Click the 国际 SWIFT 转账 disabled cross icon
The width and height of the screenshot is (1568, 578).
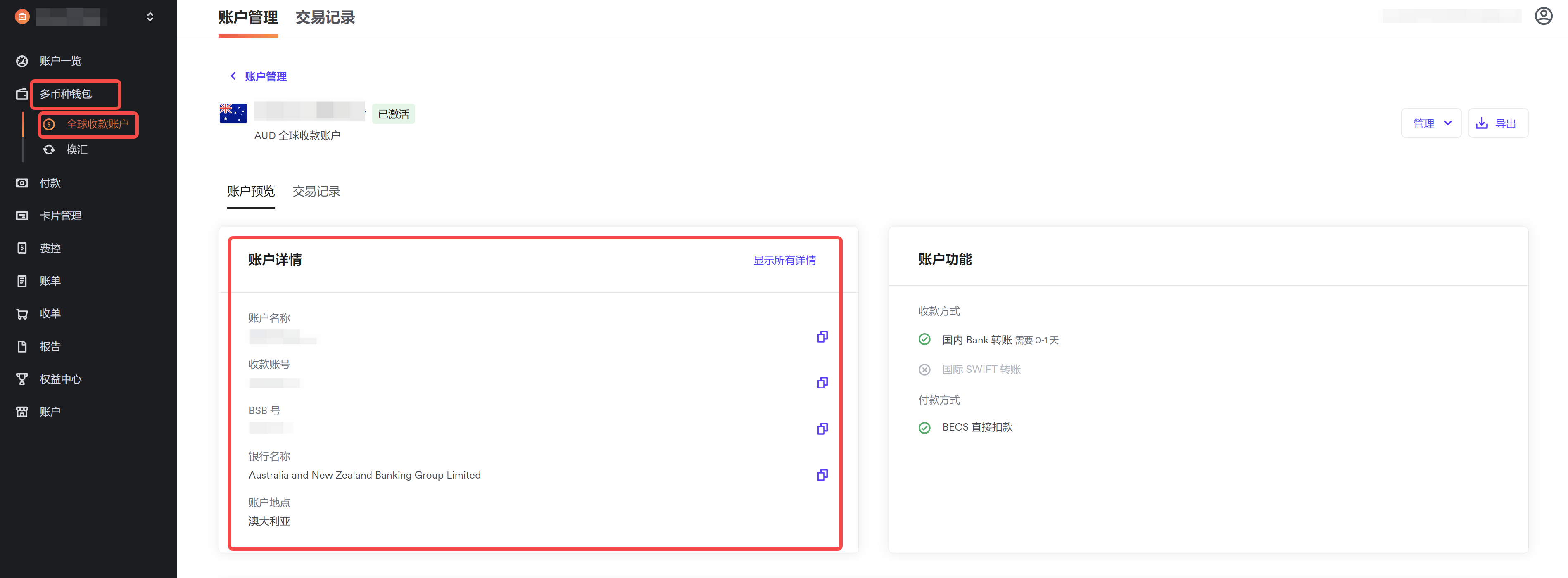(x=924, y=370)
